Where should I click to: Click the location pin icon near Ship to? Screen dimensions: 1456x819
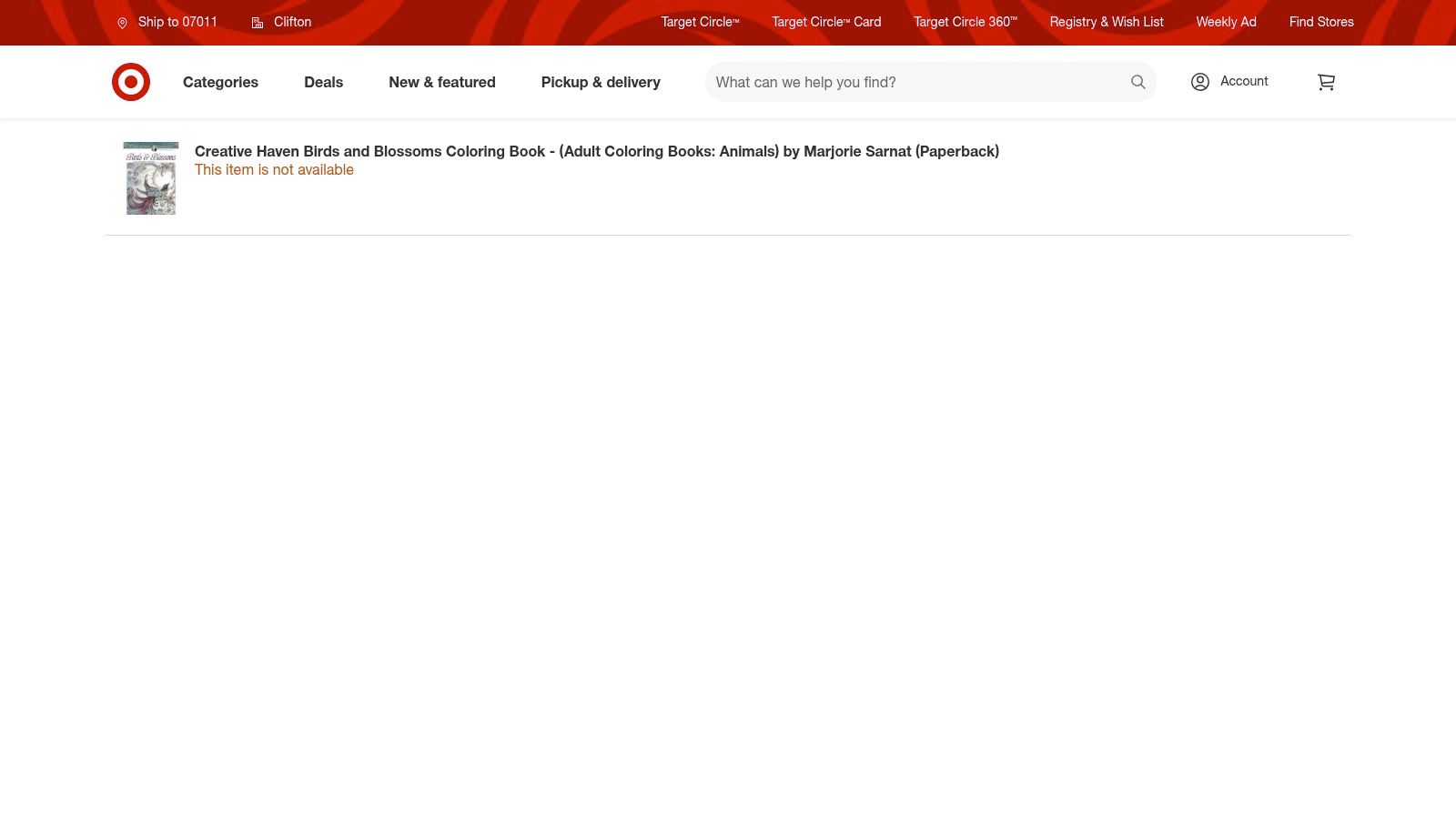pyautogui.click(x=123, y=22)
